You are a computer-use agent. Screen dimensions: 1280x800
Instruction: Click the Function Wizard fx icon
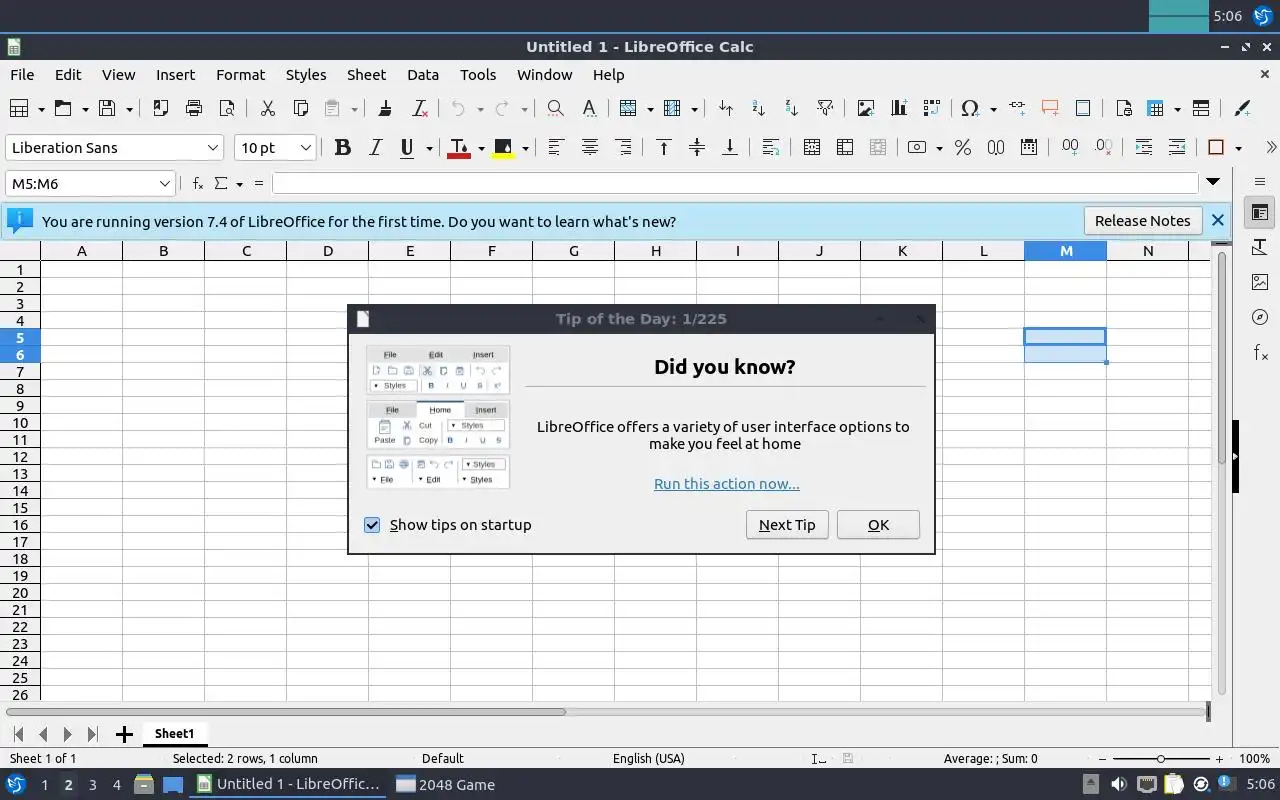point(198,183)
